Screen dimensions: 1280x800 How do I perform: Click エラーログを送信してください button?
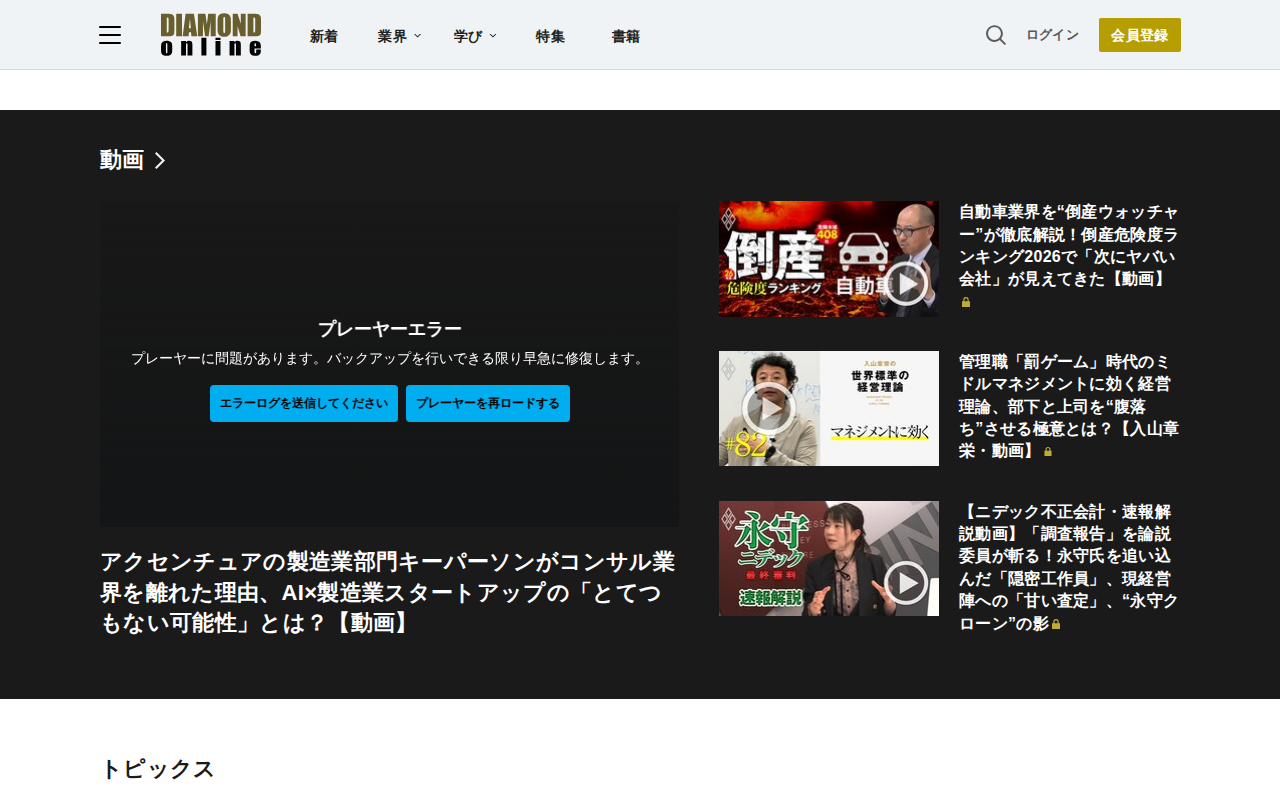tap(304, 403)
